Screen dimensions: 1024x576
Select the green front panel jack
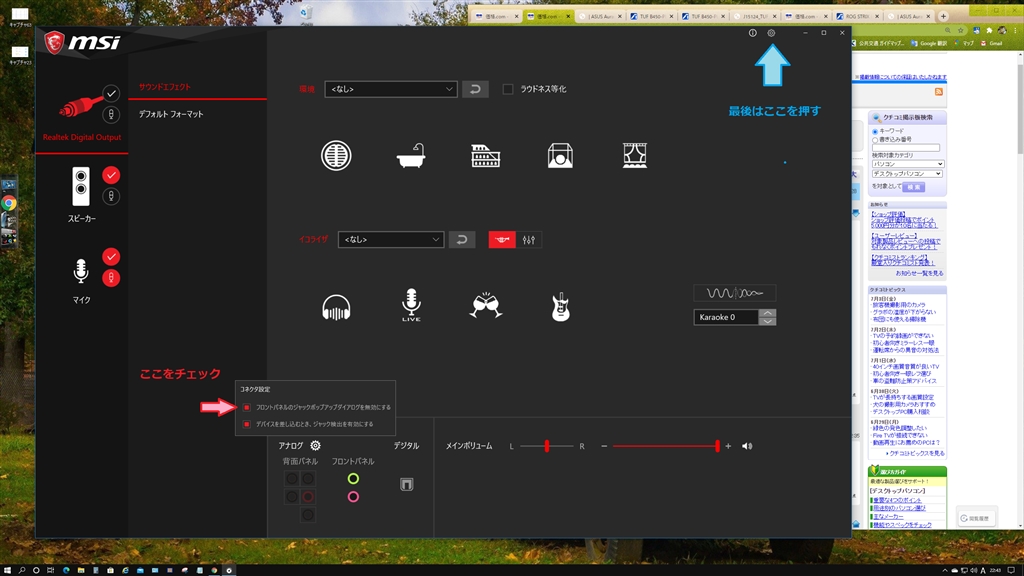point(353,479)
